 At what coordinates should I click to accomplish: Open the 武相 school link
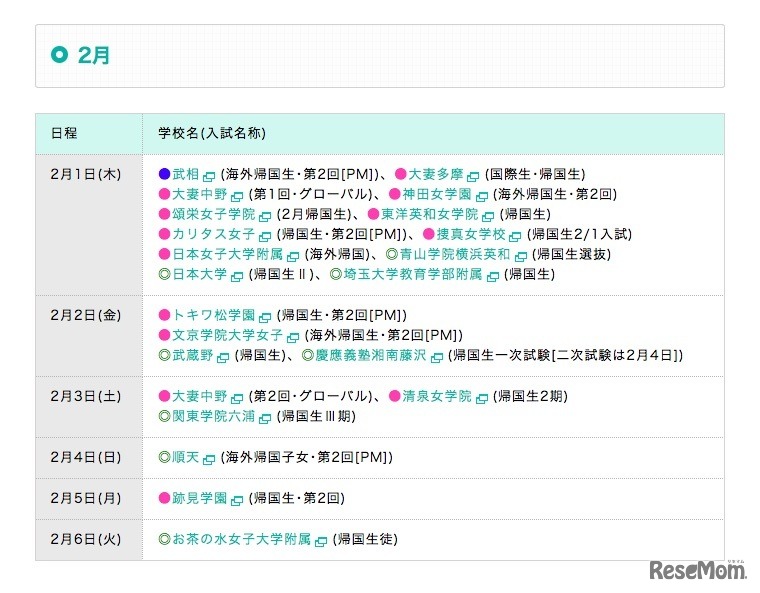pyautogui.click(x=186, y=174)
